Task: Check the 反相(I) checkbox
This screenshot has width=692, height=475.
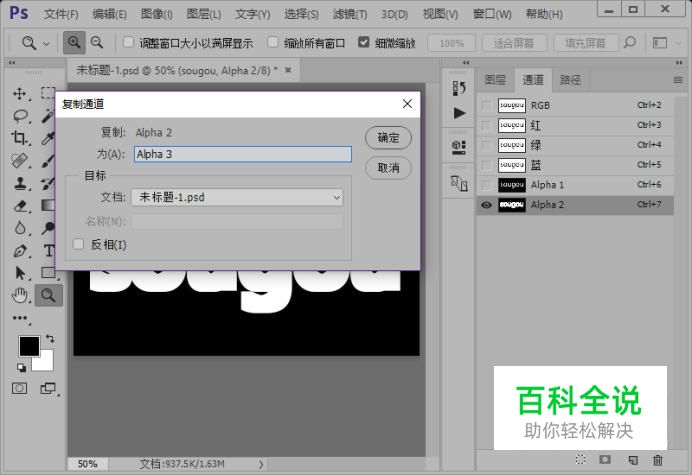Action: 79,244
